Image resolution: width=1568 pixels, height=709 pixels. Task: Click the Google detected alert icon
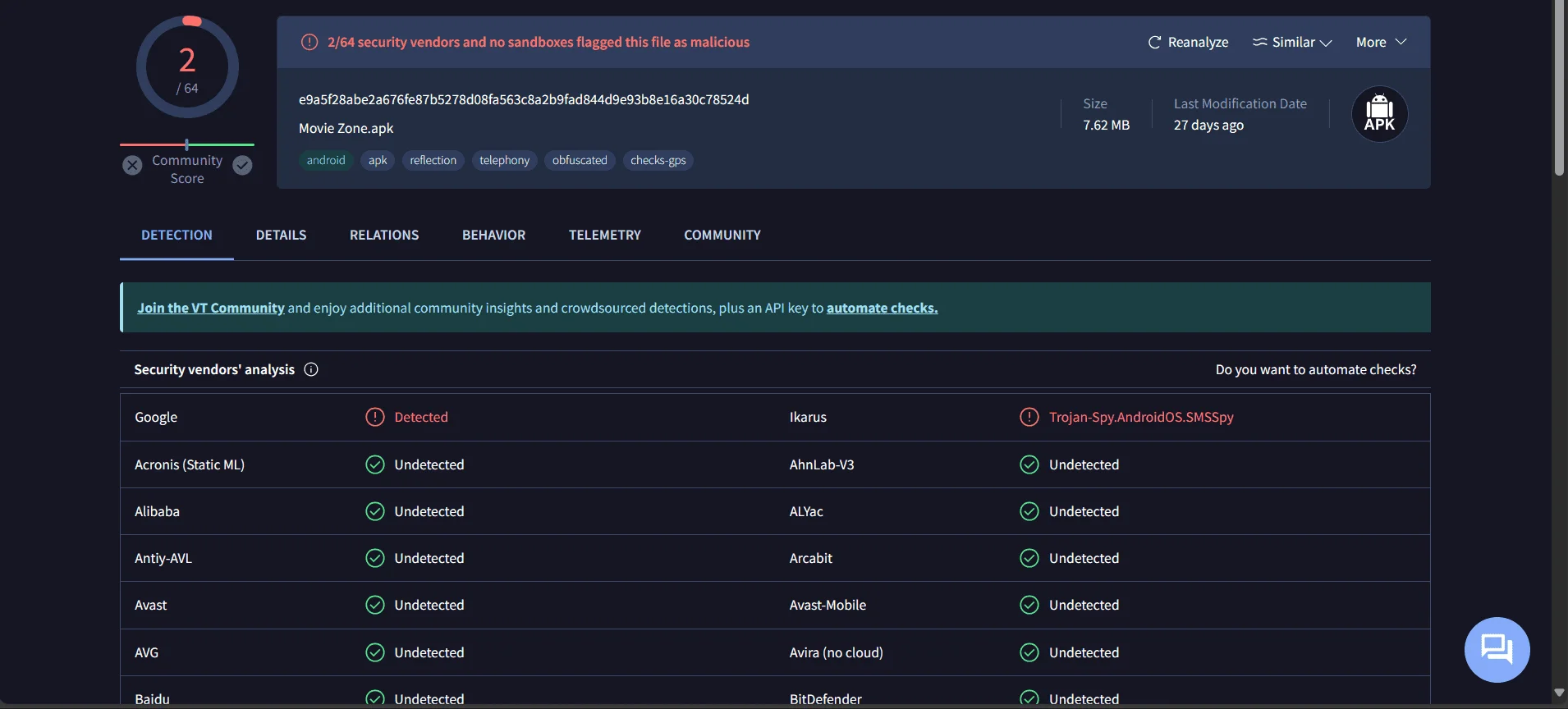pos(375,417)
